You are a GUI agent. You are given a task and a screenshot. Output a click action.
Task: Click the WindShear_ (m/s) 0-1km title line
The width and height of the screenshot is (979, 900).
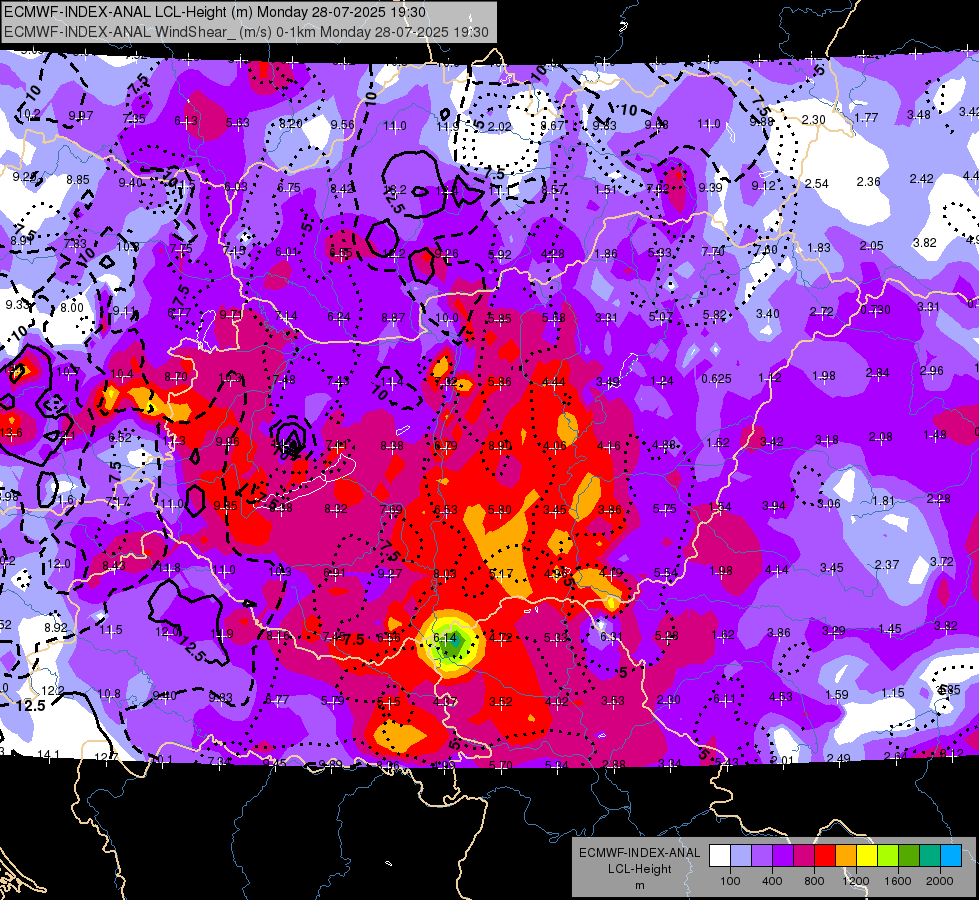click(x=246, y=32)
